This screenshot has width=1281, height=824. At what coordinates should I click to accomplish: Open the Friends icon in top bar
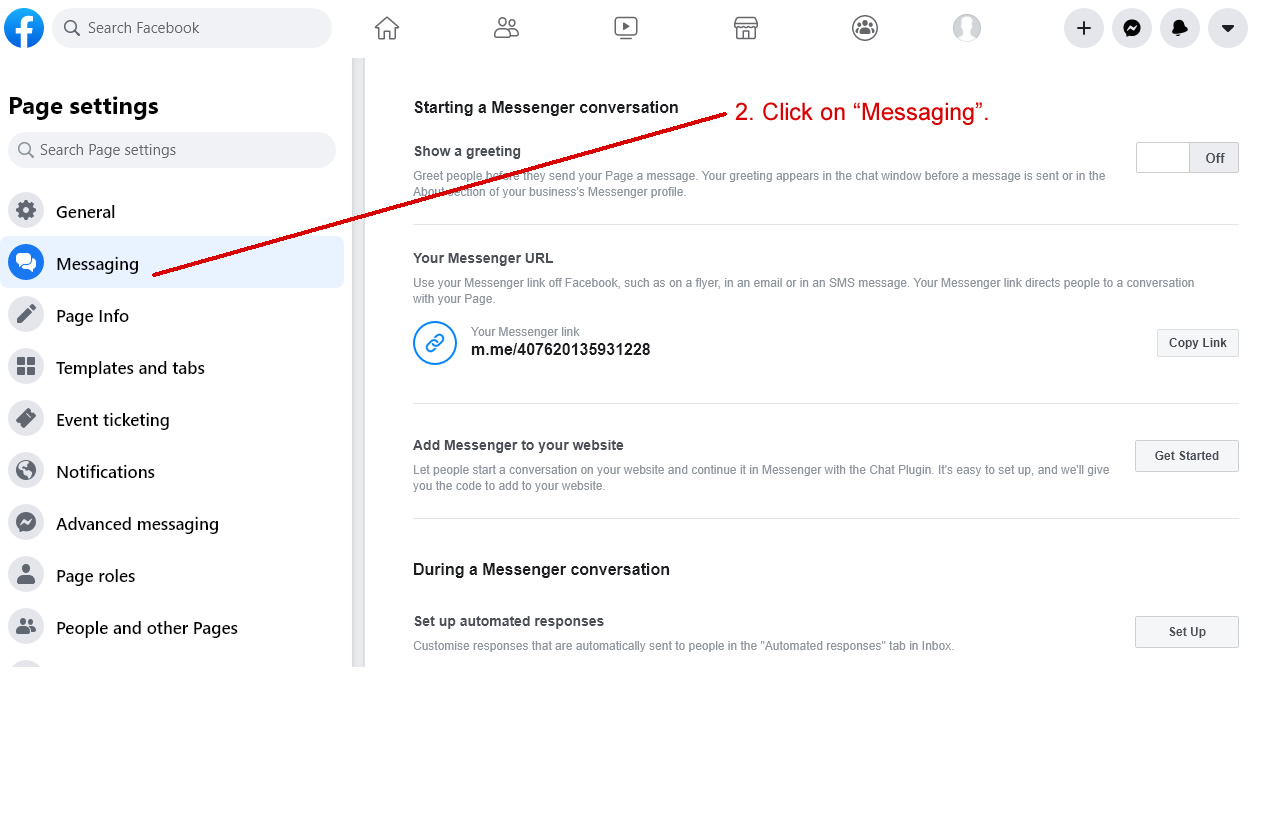[x=506, y=28]
